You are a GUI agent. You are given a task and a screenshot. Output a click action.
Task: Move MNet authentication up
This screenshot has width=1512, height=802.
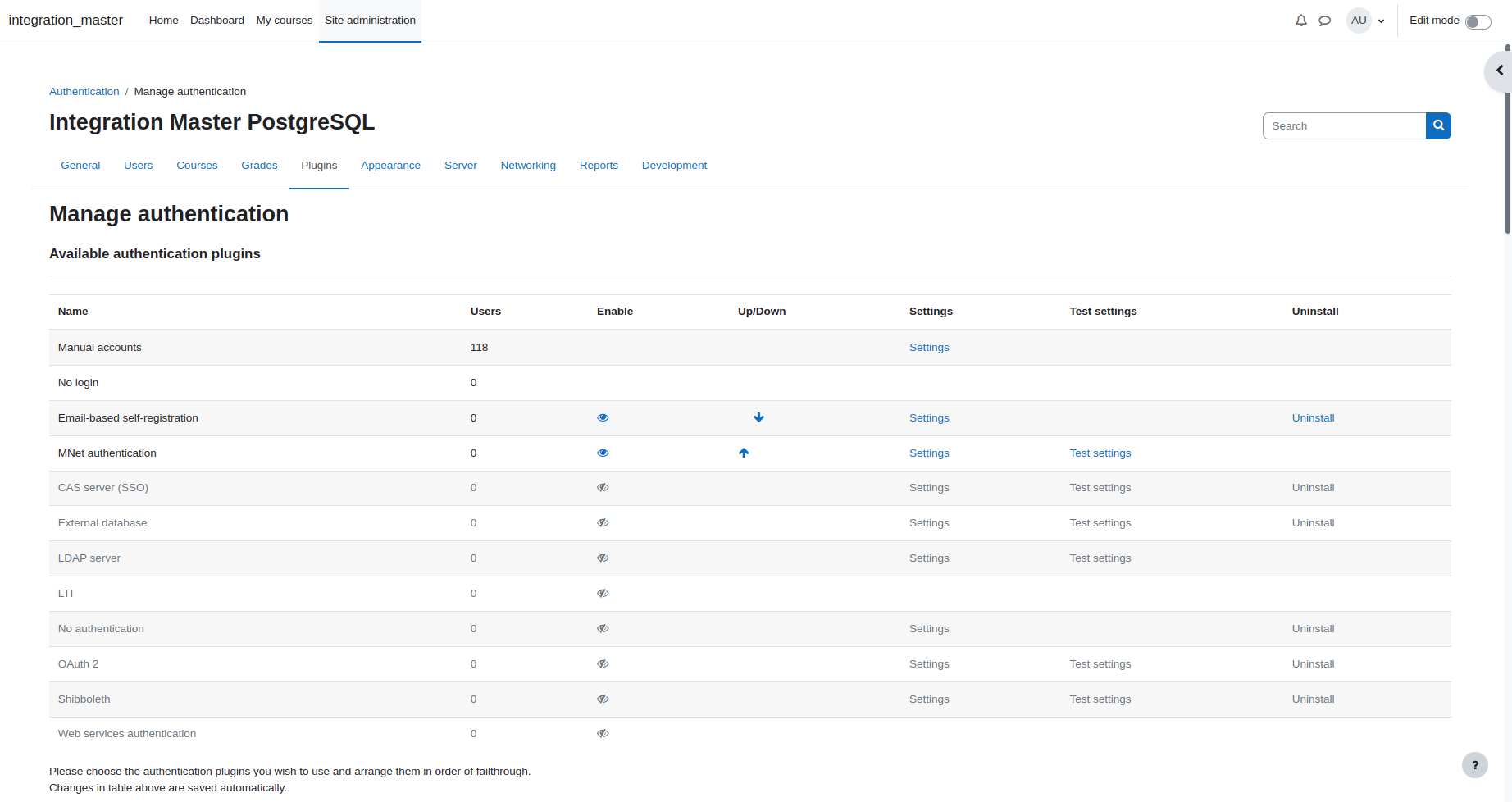click(x=744, y=453)
